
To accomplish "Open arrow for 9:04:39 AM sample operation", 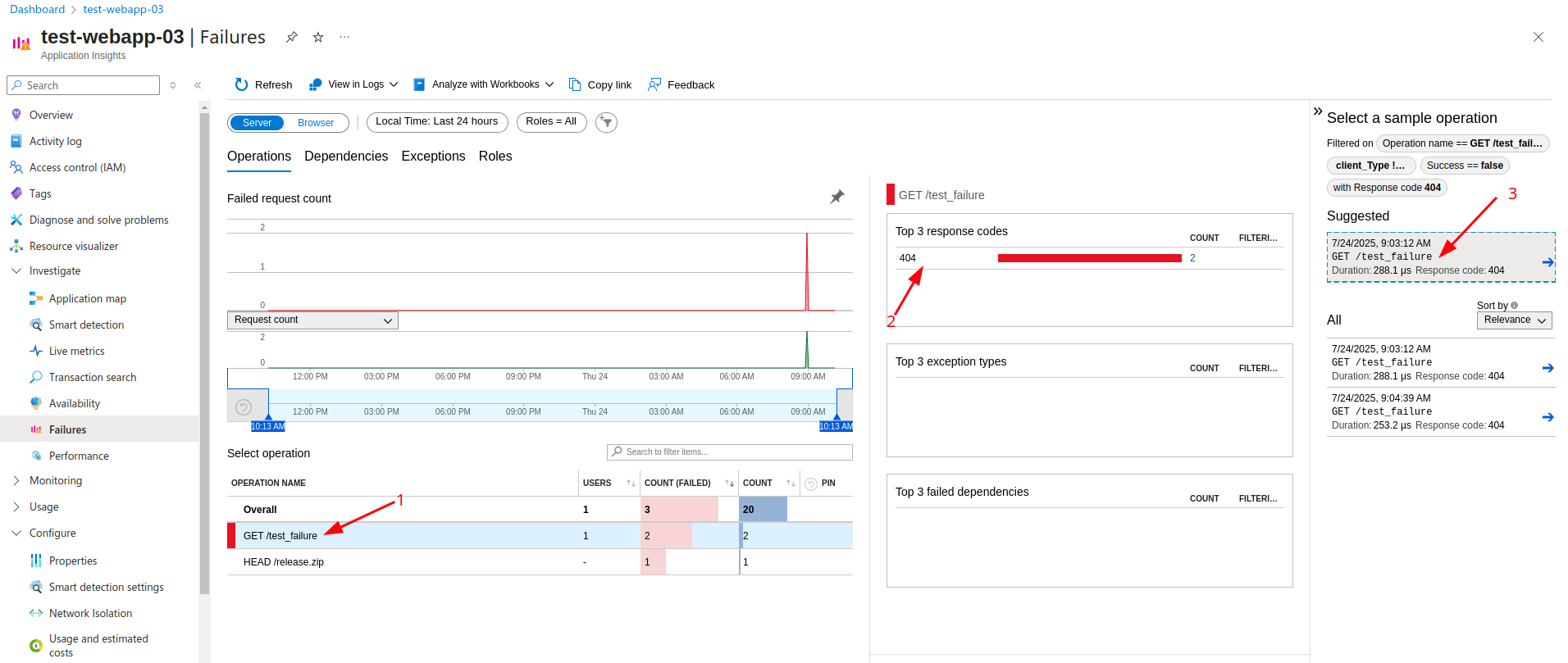I will point(1547,417).
